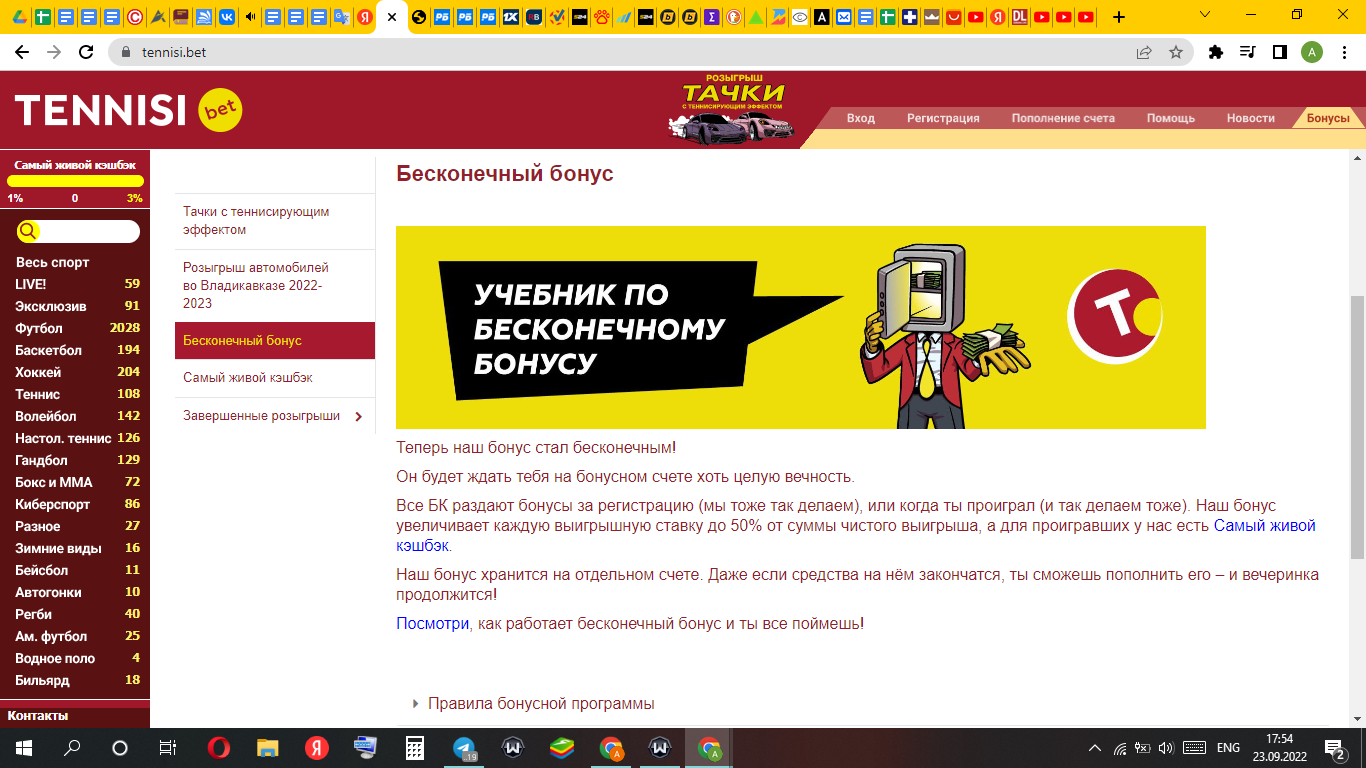Switch to the Google Drive tab
Viewport: 1366px width, 768px height.
(x=19, y=17)
